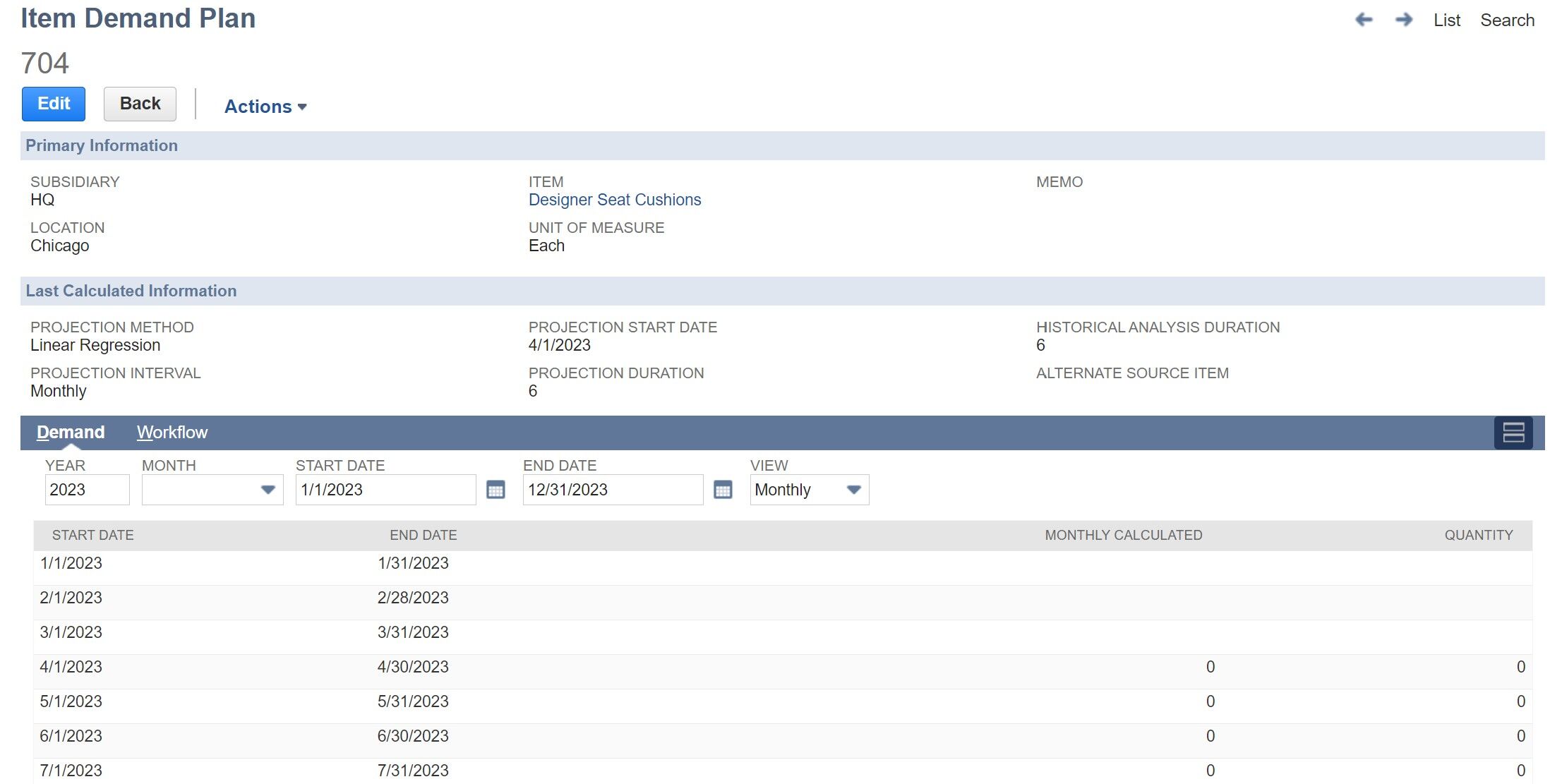Toggle the subtab layout icon on the Demand bar

point(1515,432)
